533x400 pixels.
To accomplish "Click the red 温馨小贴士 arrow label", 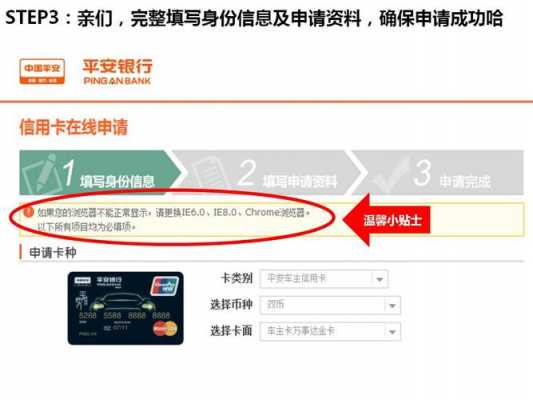I will click(387, 220).
